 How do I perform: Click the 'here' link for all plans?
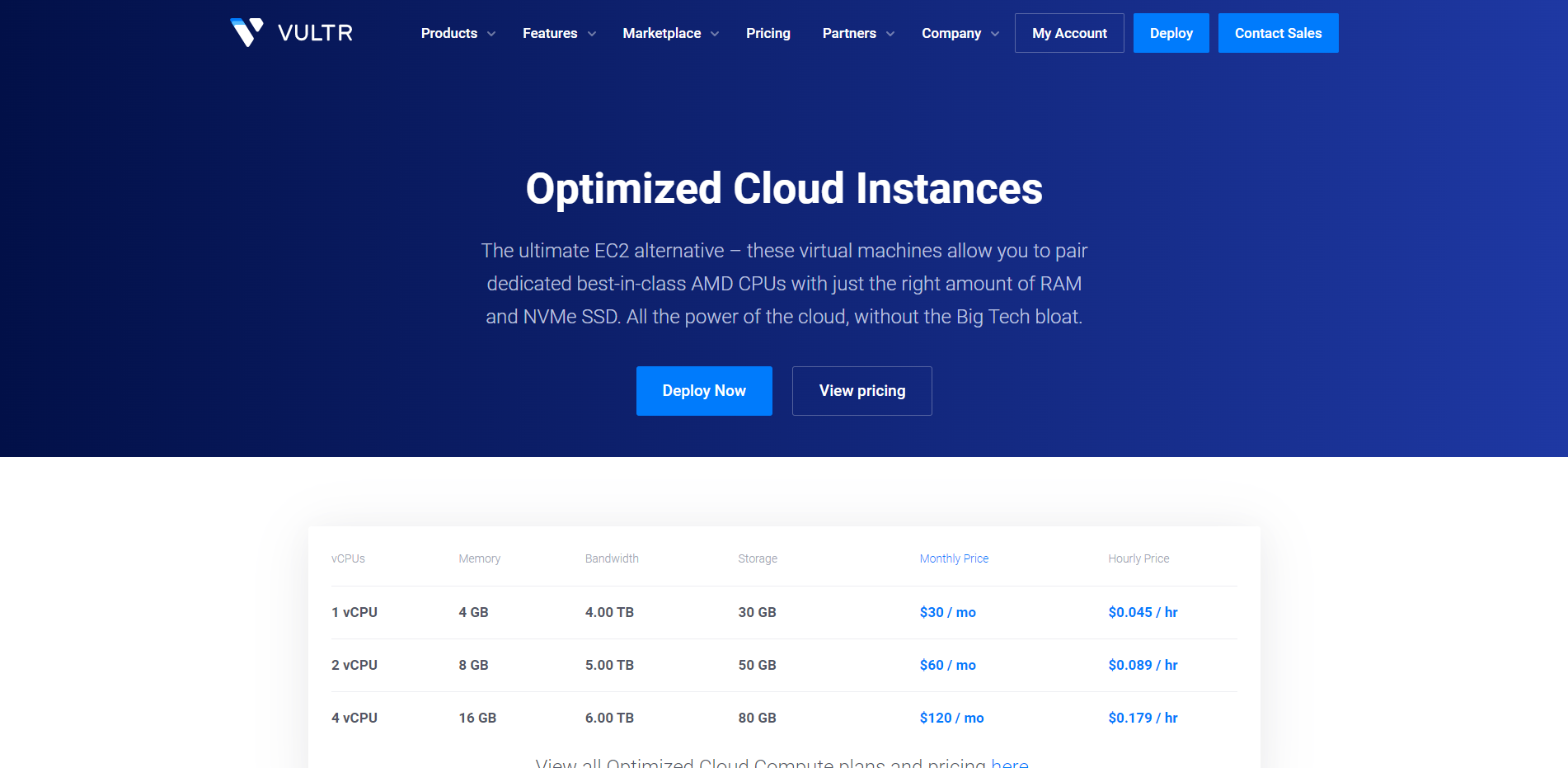pos(1010,763)
